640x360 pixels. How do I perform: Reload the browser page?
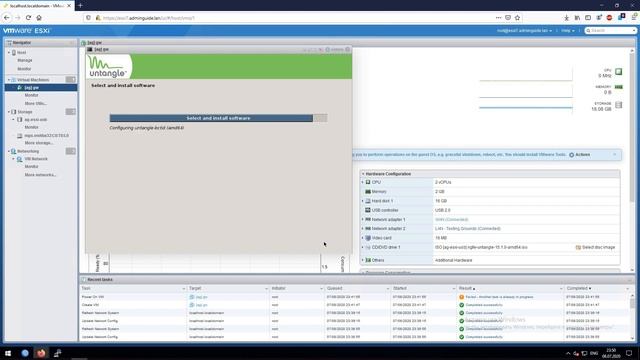pyautogui.click(x=28, y=18)
